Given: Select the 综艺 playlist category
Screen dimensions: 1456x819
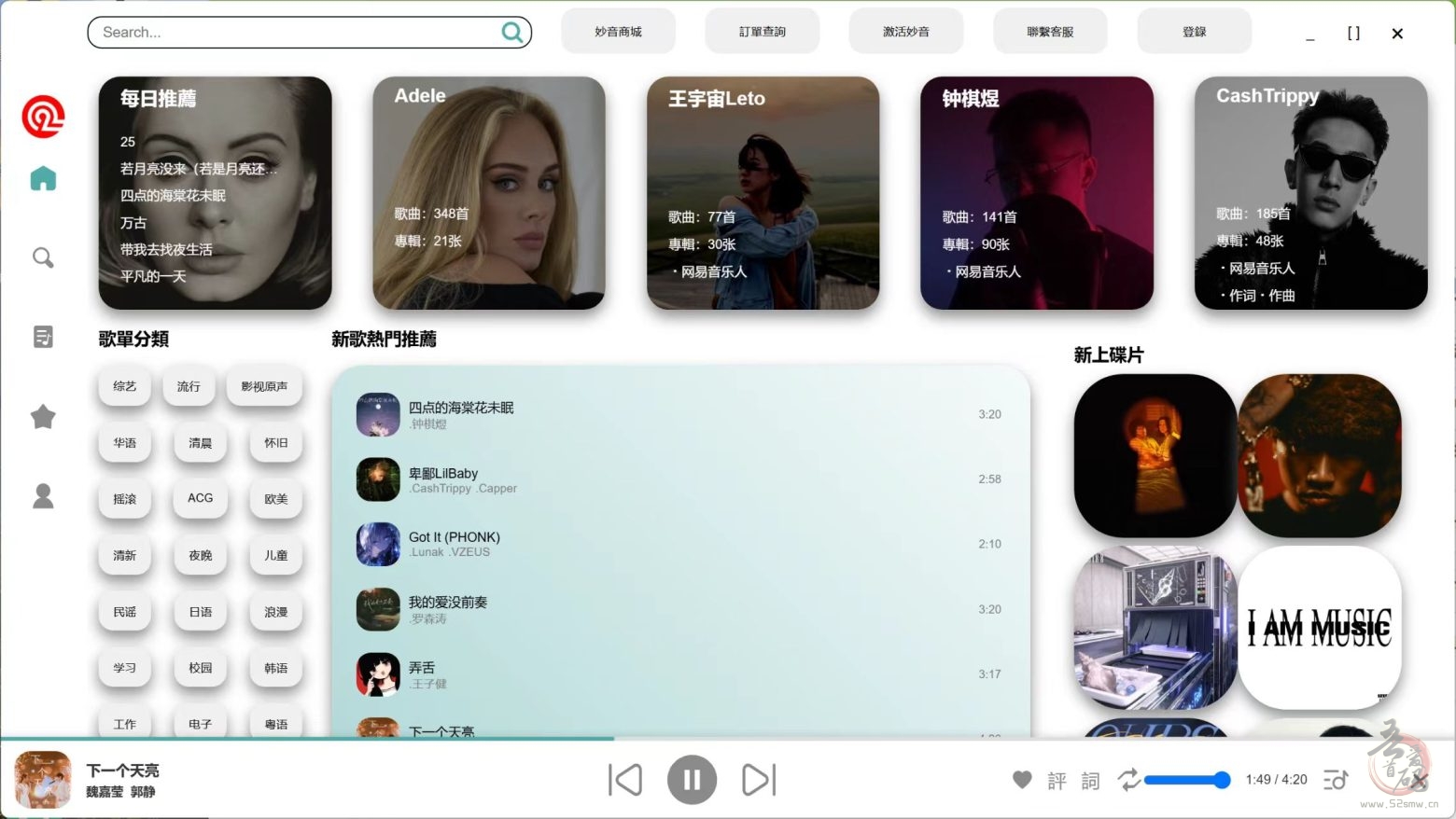Looking at the screenshot, I should point(124,386).
